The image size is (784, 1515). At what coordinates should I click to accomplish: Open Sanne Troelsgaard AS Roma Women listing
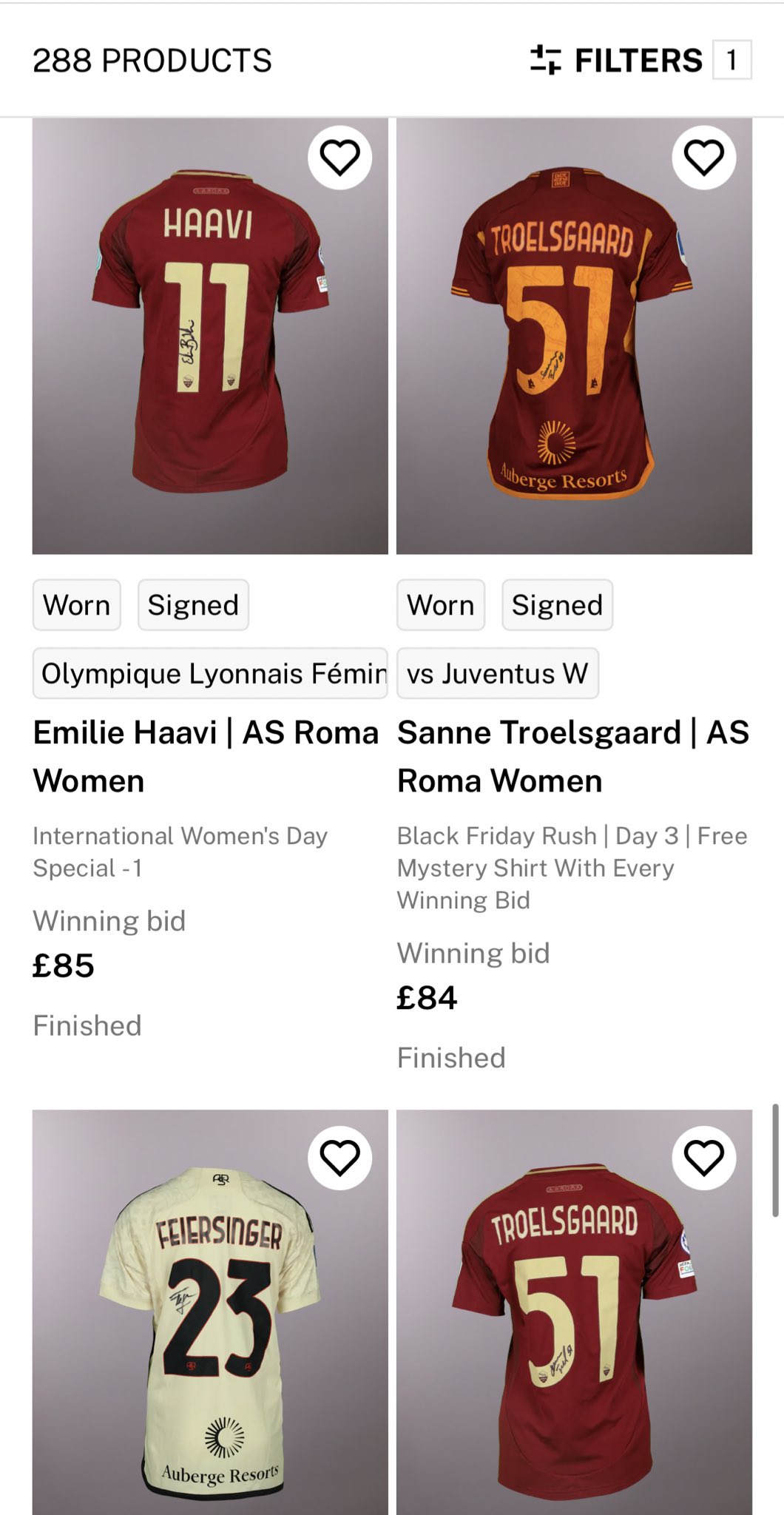[x=573, y=756]
